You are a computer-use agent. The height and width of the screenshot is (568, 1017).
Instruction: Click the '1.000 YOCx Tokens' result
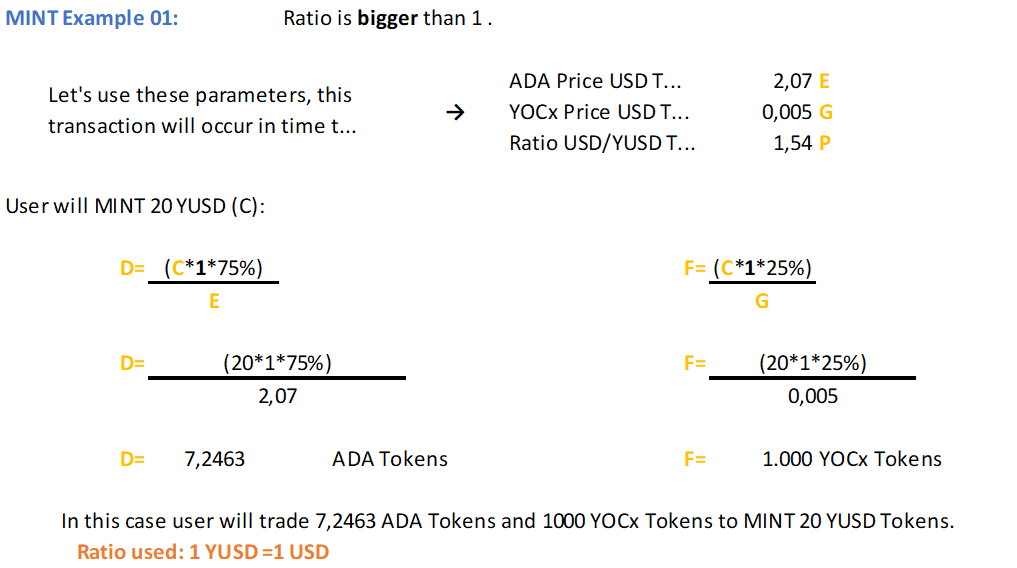tap(851, 459)
